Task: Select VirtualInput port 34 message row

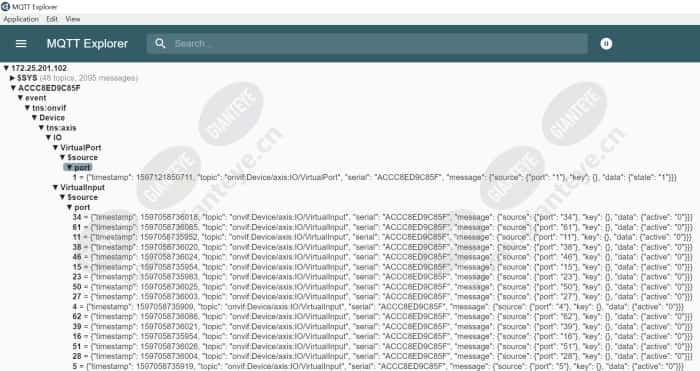Action: point(383,217)
